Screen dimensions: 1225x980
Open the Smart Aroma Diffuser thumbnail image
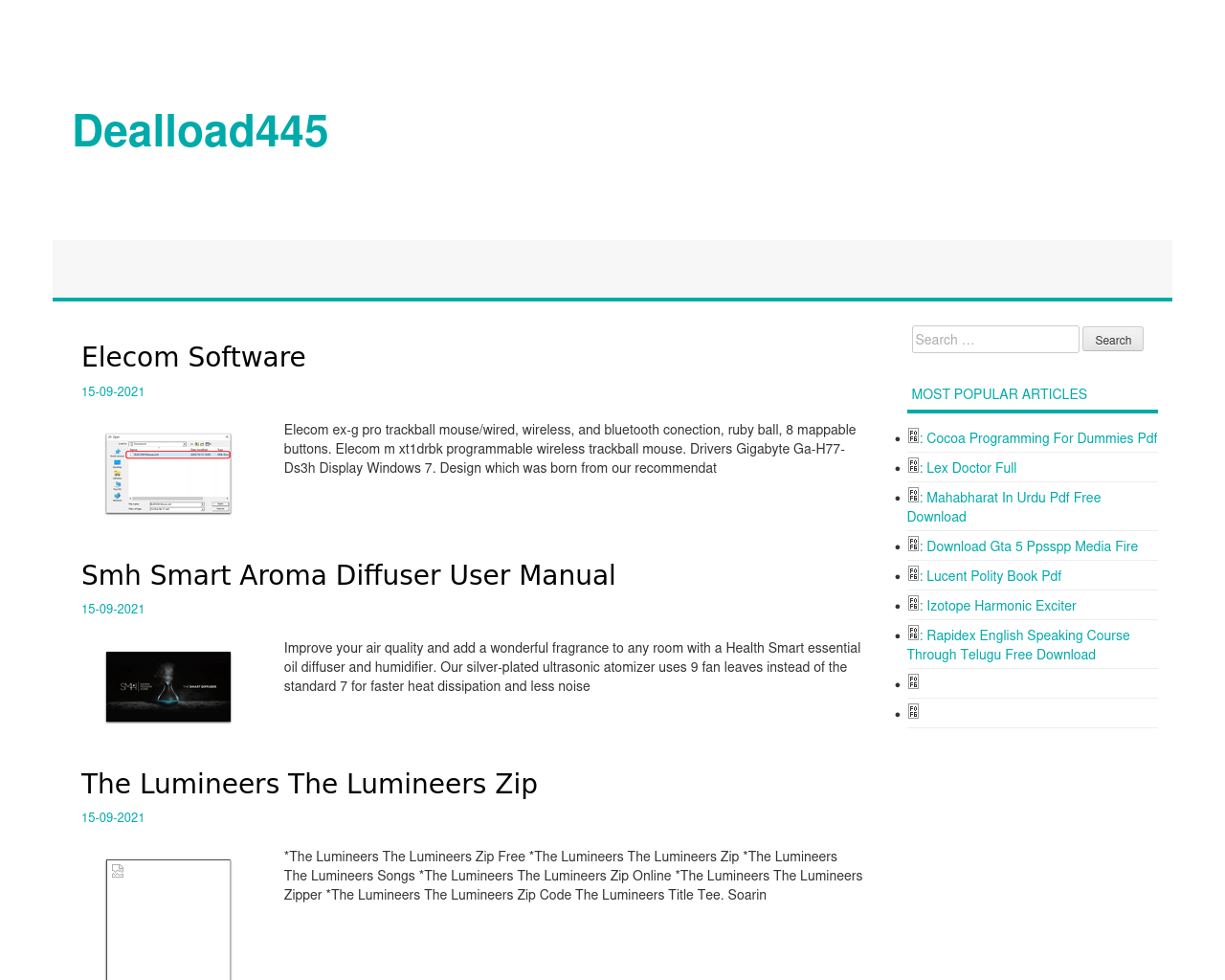pyautogui.click(x=168, y=687)
